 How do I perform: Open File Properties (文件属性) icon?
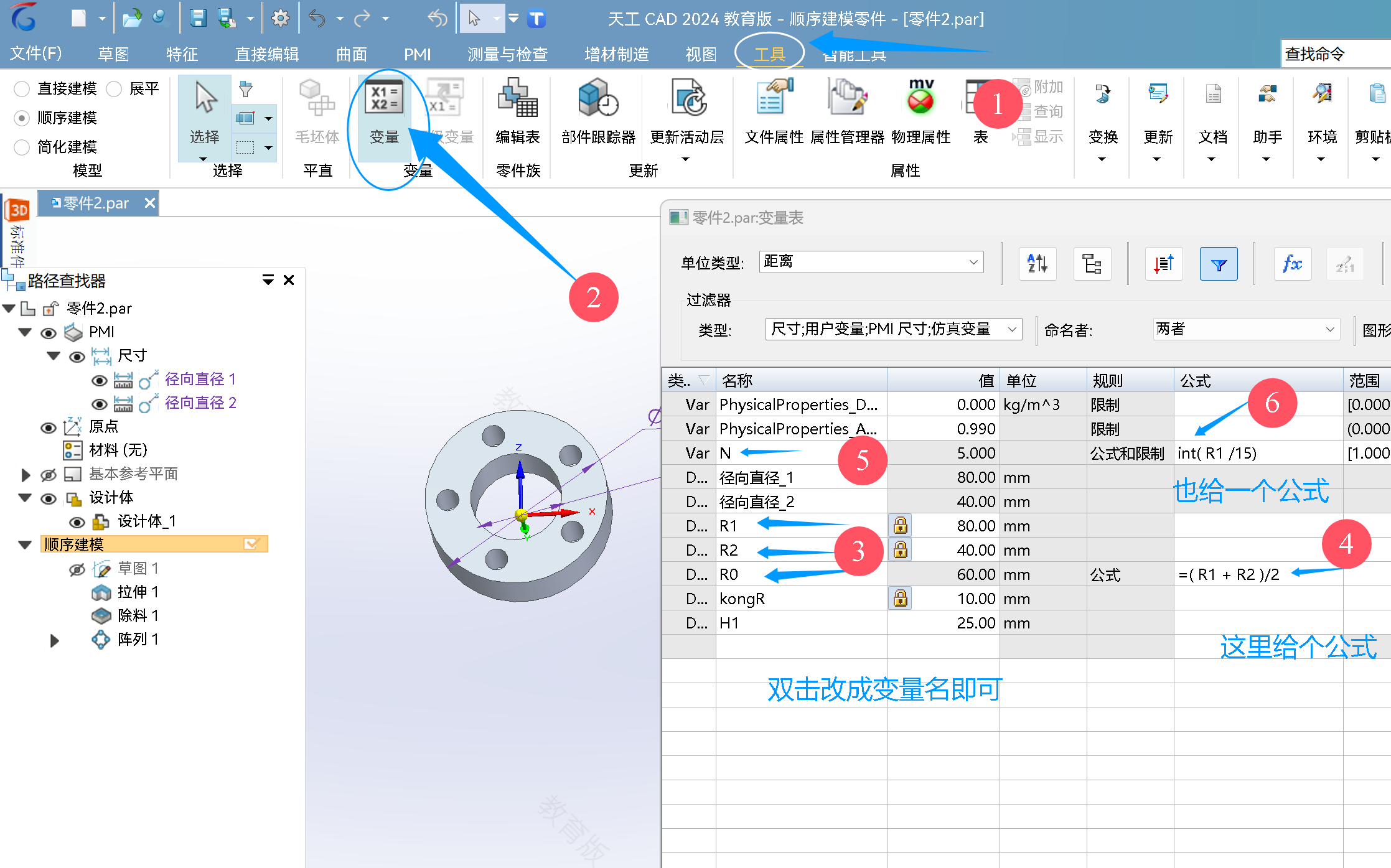(774, 112)
